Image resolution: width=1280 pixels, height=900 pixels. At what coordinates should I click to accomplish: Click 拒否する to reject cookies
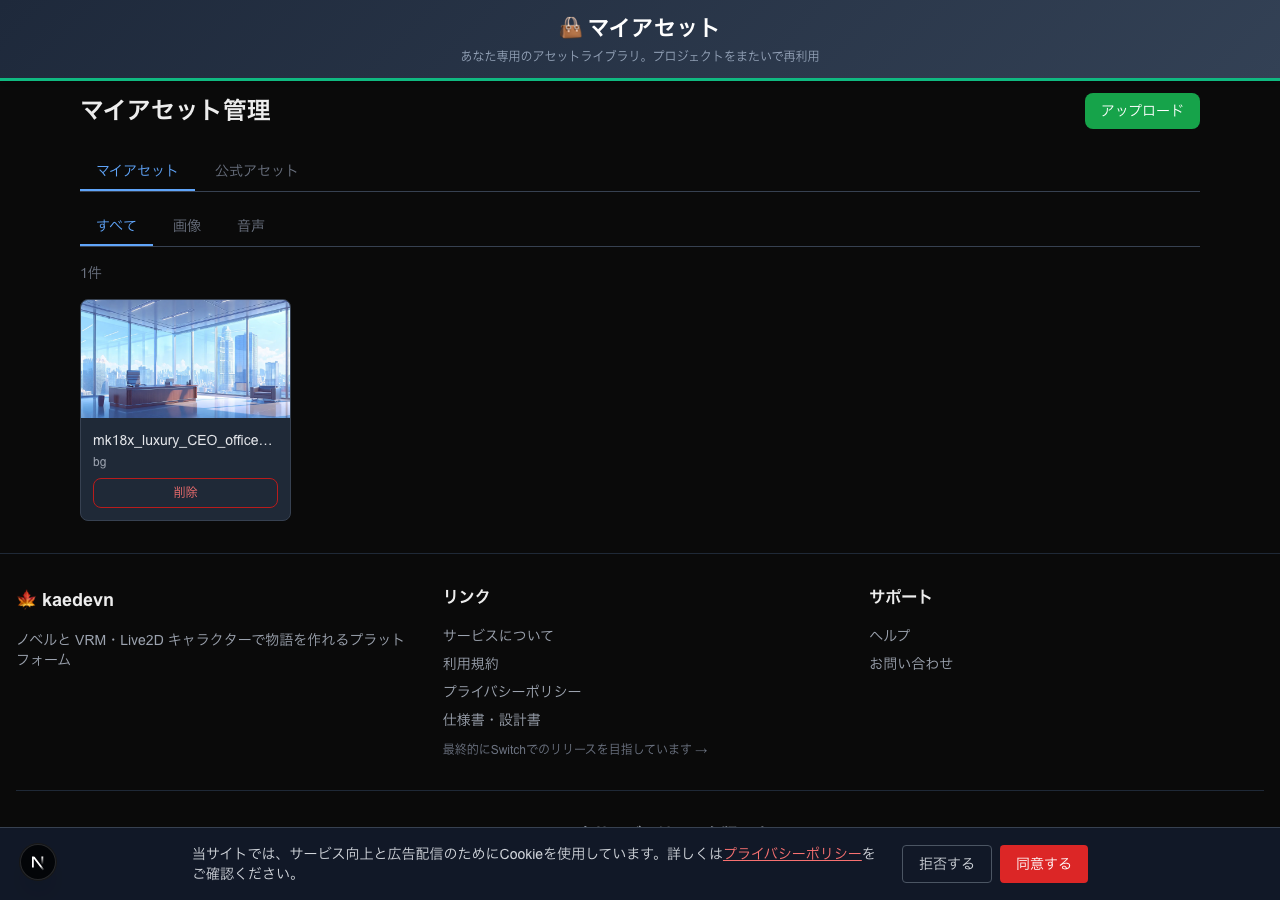point(947,864)
